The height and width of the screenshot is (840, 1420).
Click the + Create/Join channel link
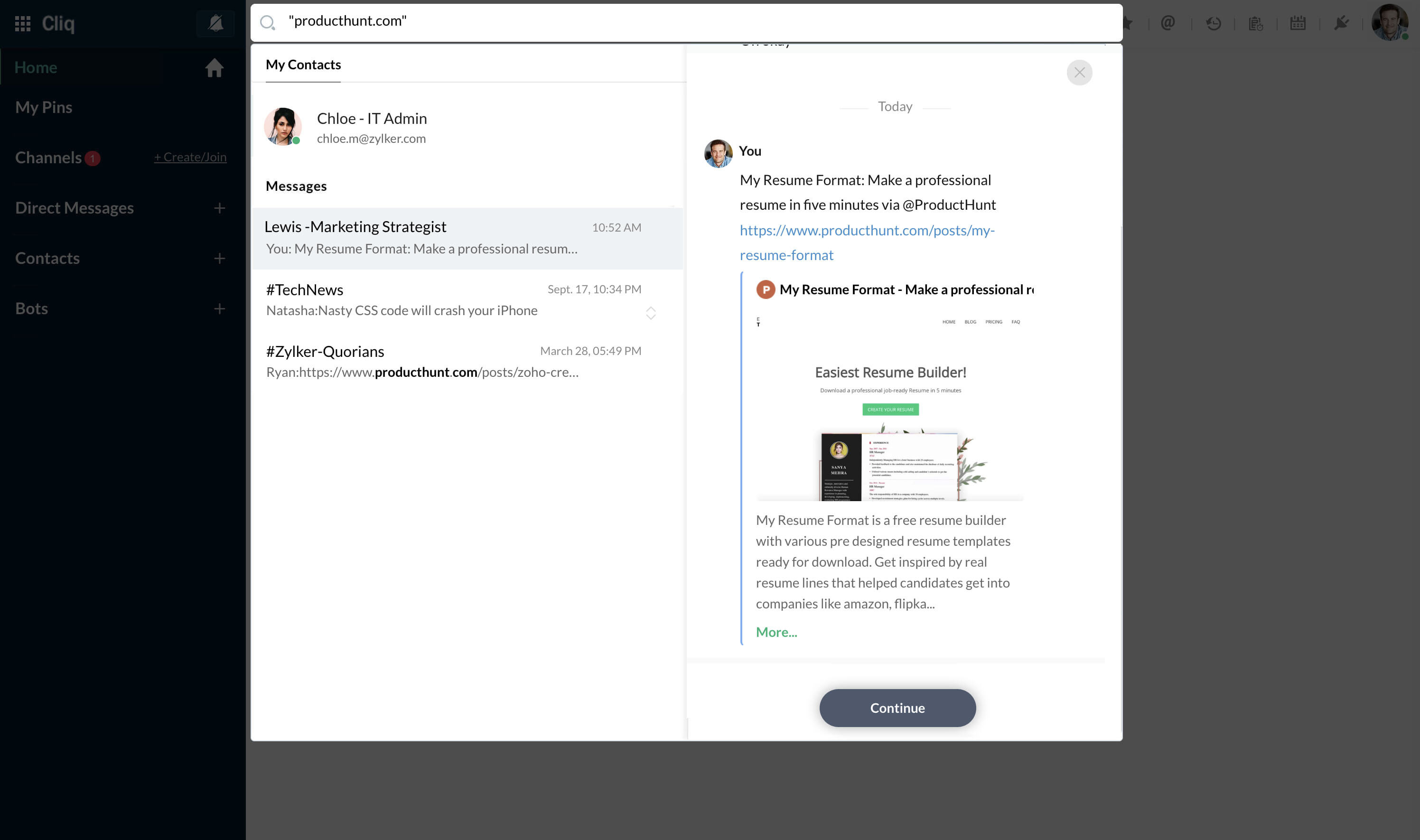pos(190,157)
